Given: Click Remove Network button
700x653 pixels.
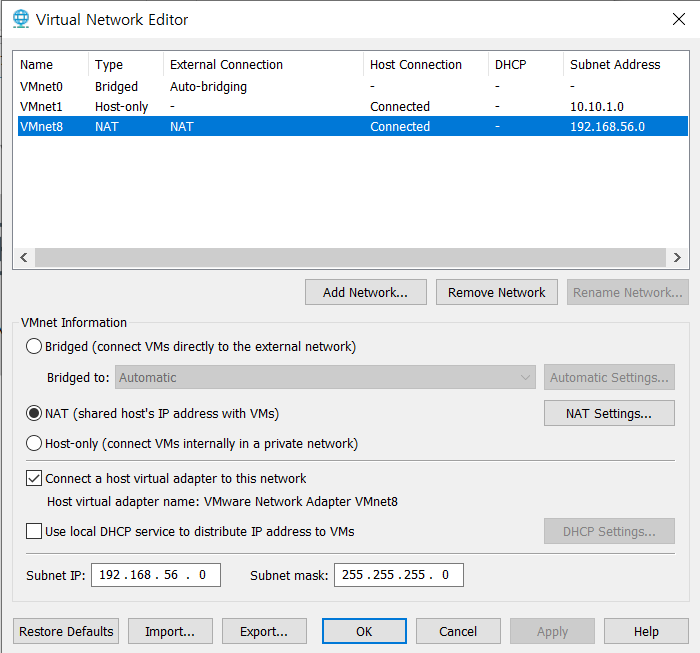Looking at the screenshot, I should (x=496, y=292).
